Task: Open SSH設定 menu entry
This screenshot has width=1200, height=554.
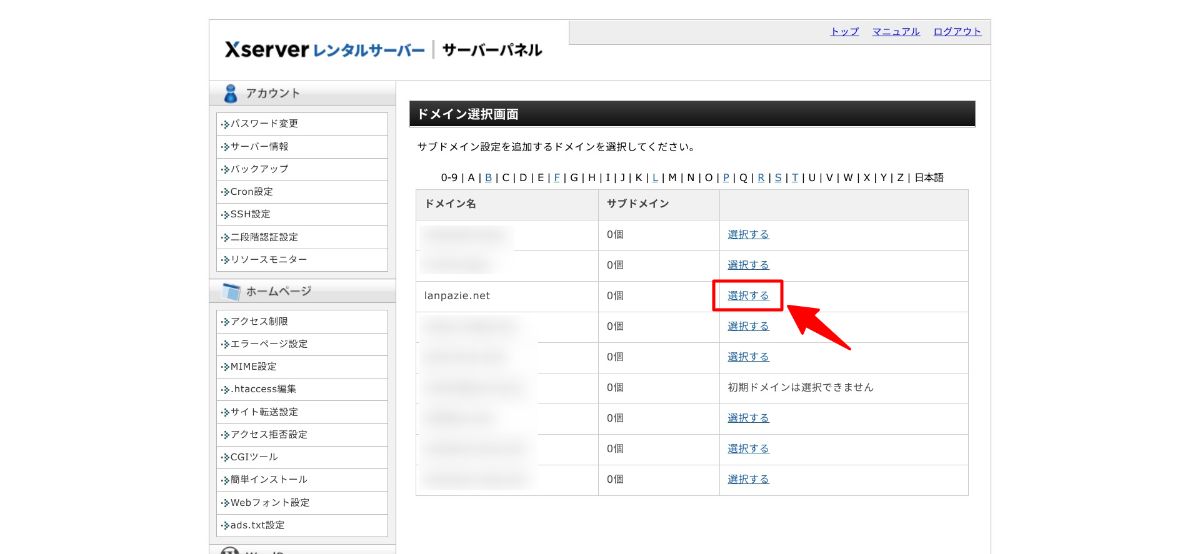Action: [250, 214]
